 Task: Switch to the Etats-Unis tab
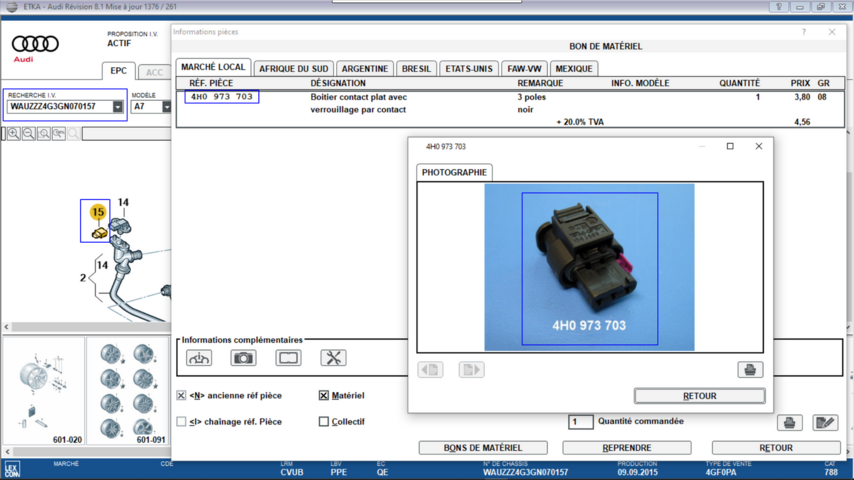point(468,69)
